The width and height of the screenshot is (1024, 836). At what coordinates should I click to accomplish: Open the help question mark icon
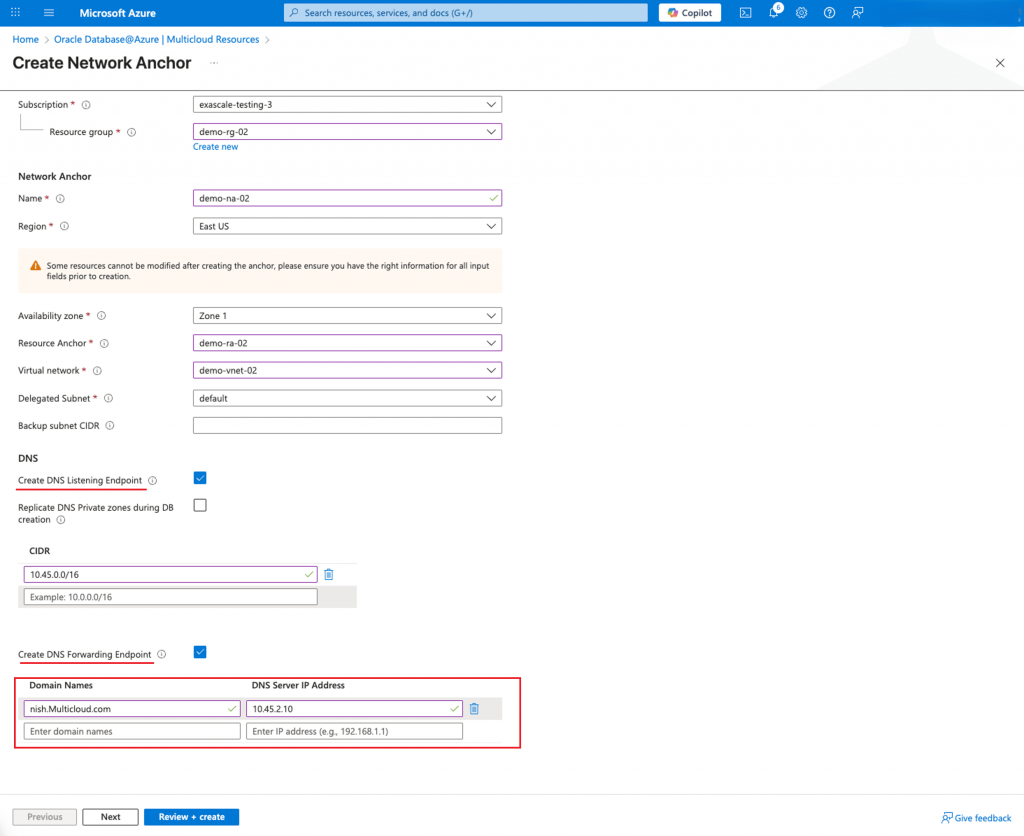829,13
